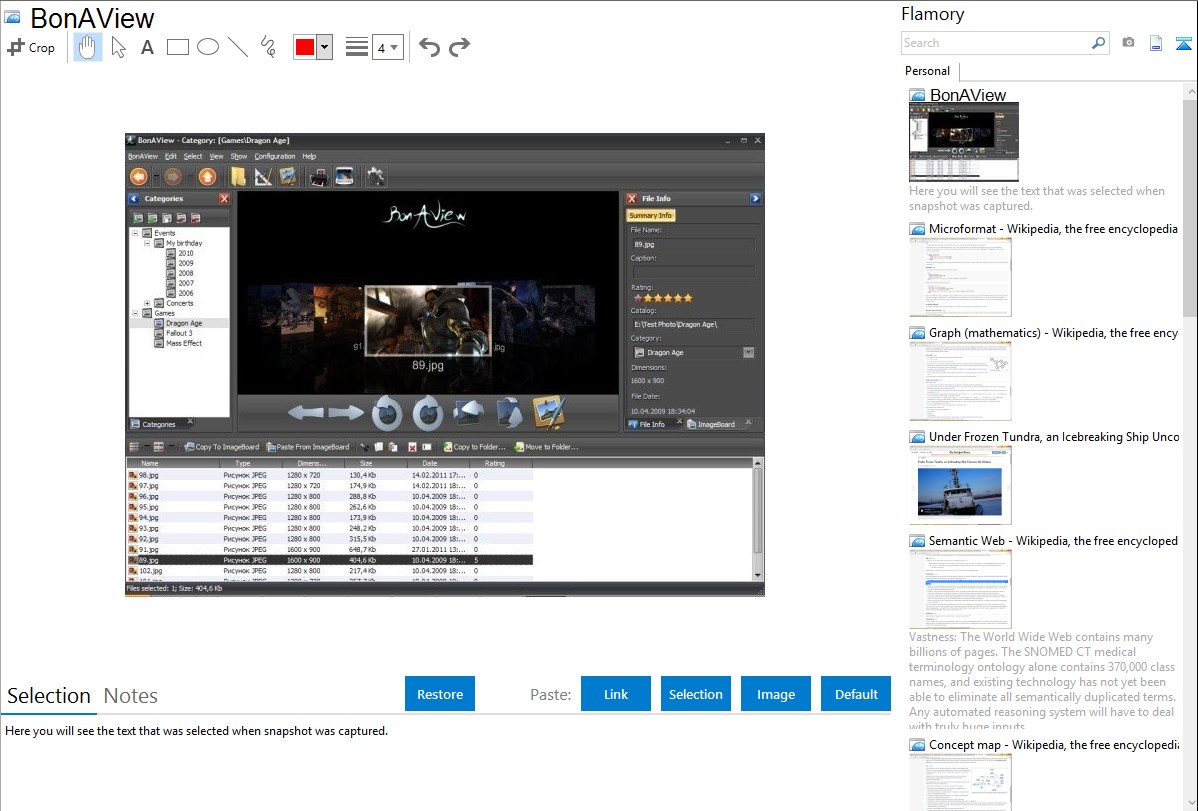The height and width of the screenshot is (811, 1198).
Task: Switch to the Notes tab
Action: coord(131,696)
